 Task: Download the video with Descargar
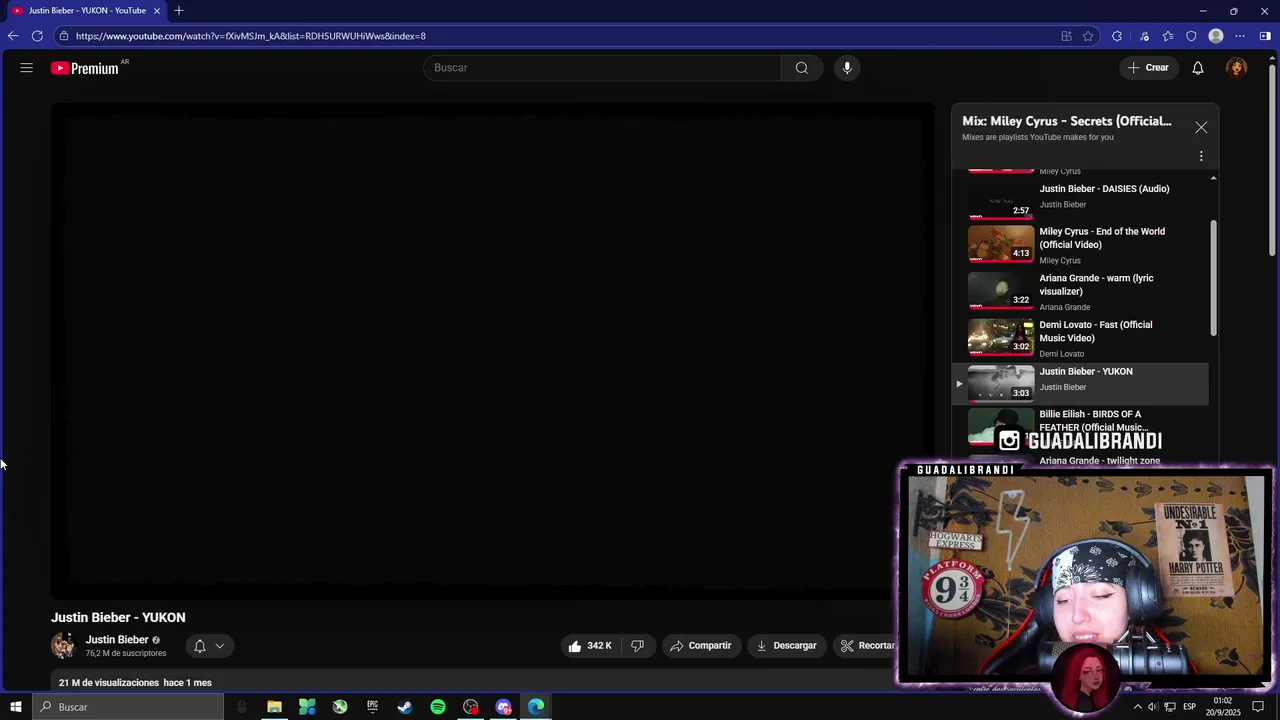786,646
